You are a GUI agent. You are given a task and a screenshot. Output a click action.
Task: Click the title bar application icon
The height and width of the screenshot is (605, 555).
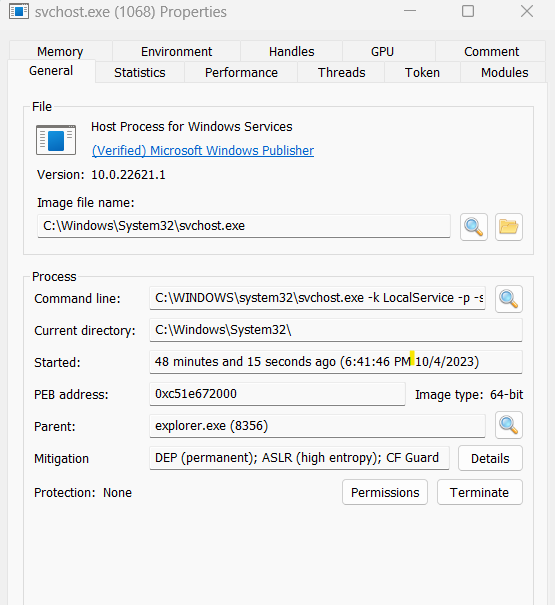19,12
